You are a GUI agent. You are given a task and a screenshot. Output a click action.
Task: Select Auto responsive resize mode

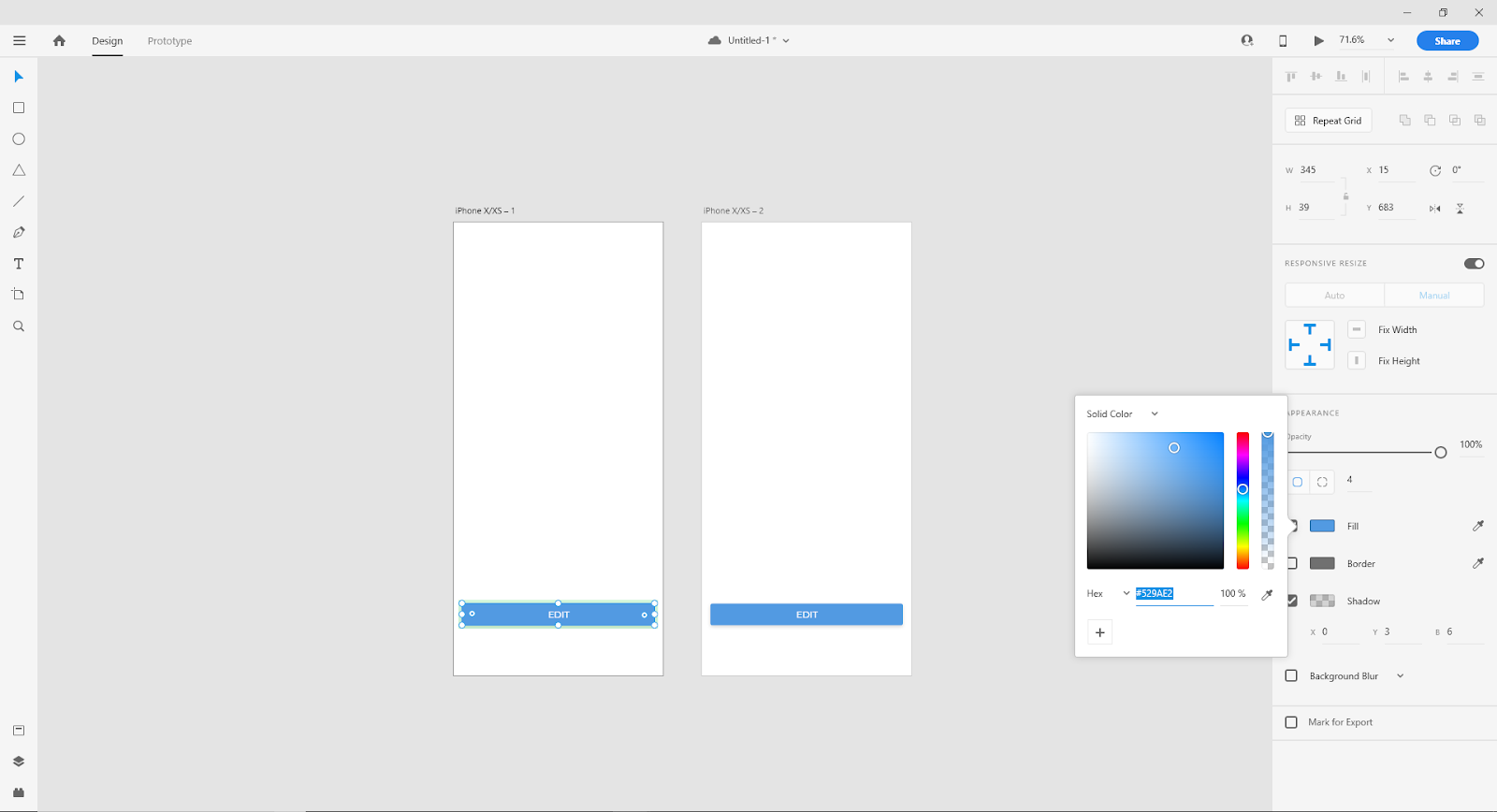1335,295
